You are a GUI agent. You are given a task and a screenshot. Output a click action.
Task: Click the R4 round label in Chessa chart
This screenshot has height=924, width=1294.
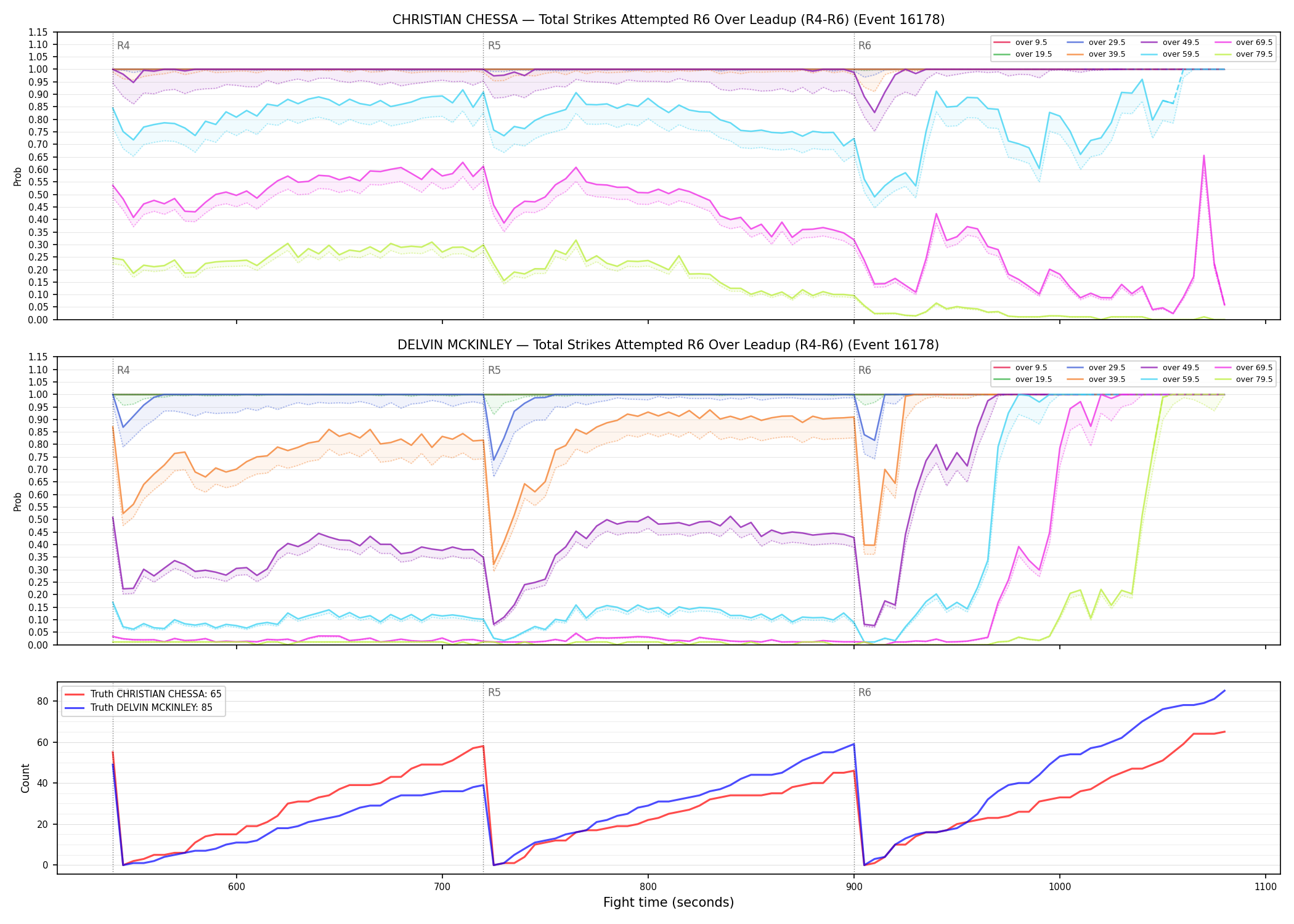[x=123, y=46]
